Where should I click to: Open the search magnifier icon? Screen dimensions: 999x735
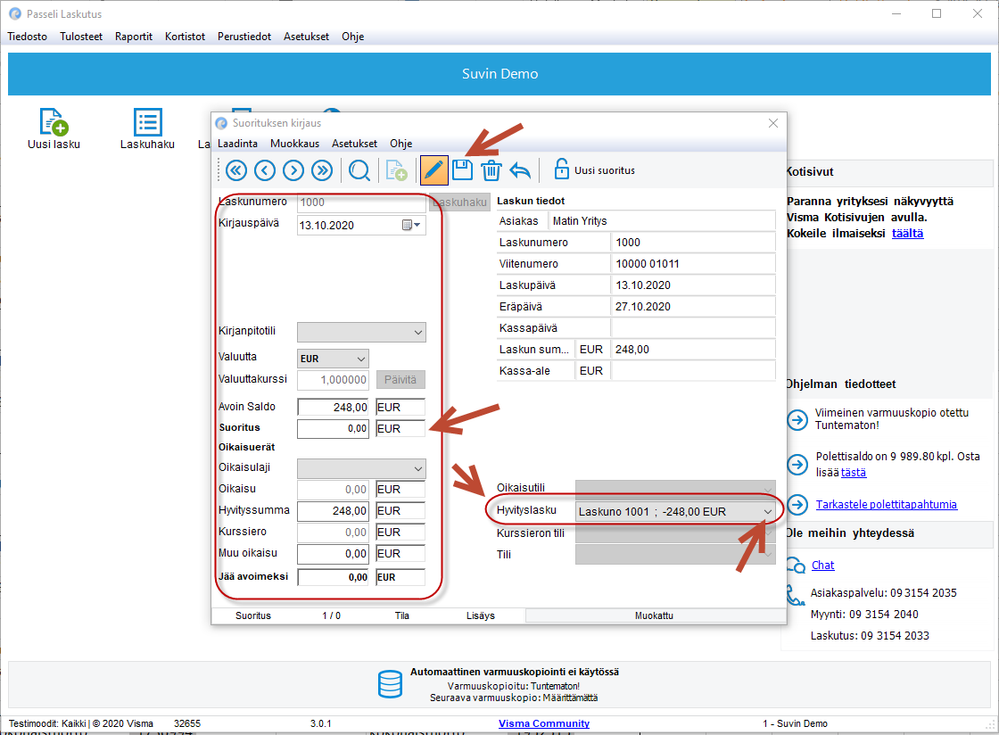point(359,171)
